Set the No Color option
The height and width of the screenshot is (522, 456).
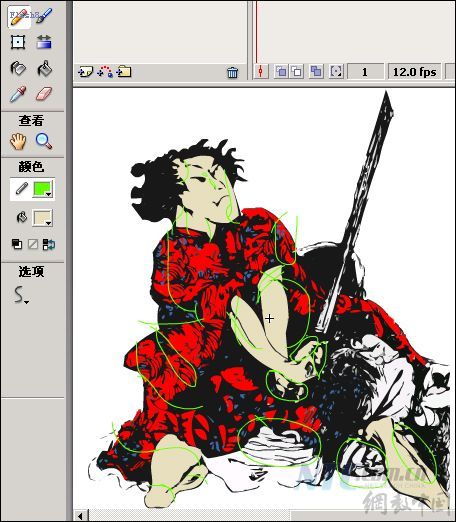click(33, 244)
